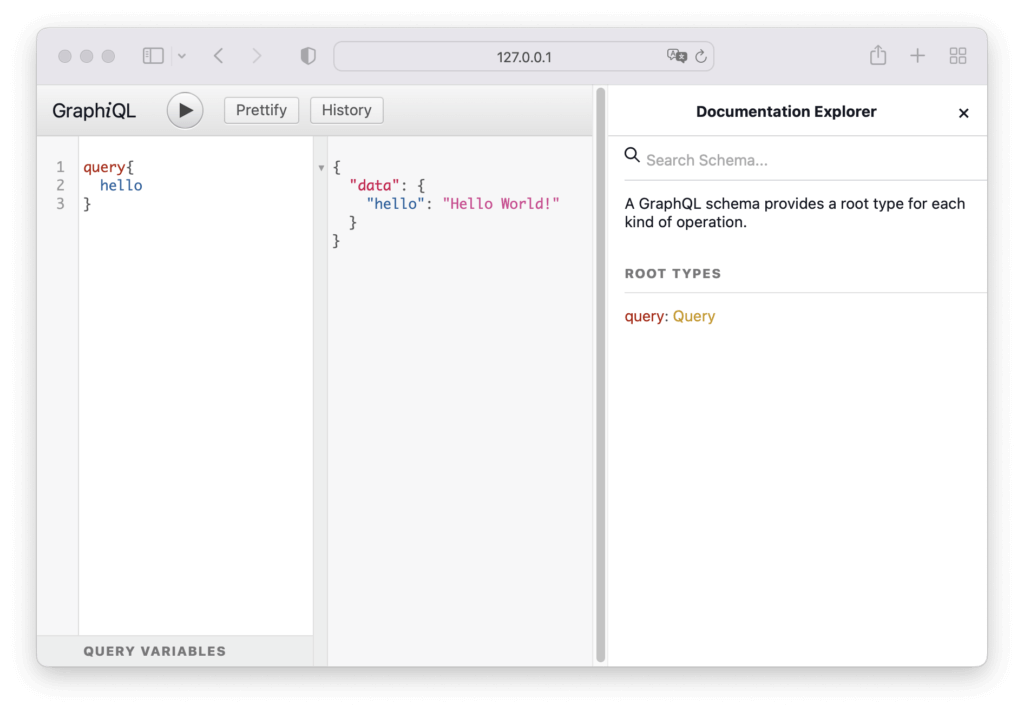
Task: Toggle the Safari sidebar
Action: (x=152, y=55)
